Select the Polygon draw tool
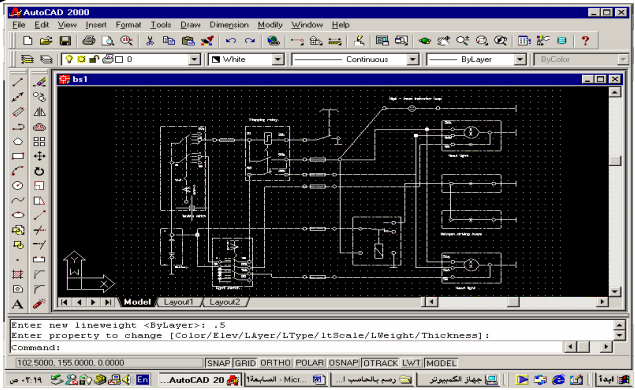Screen dimensions: 635x390 tap(18, 142)
